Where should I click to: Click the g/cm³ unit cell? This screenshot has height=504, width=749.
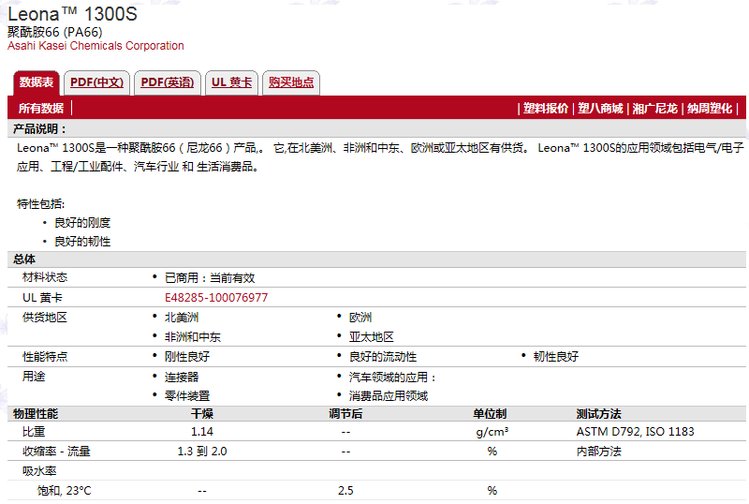click(492, 432)
